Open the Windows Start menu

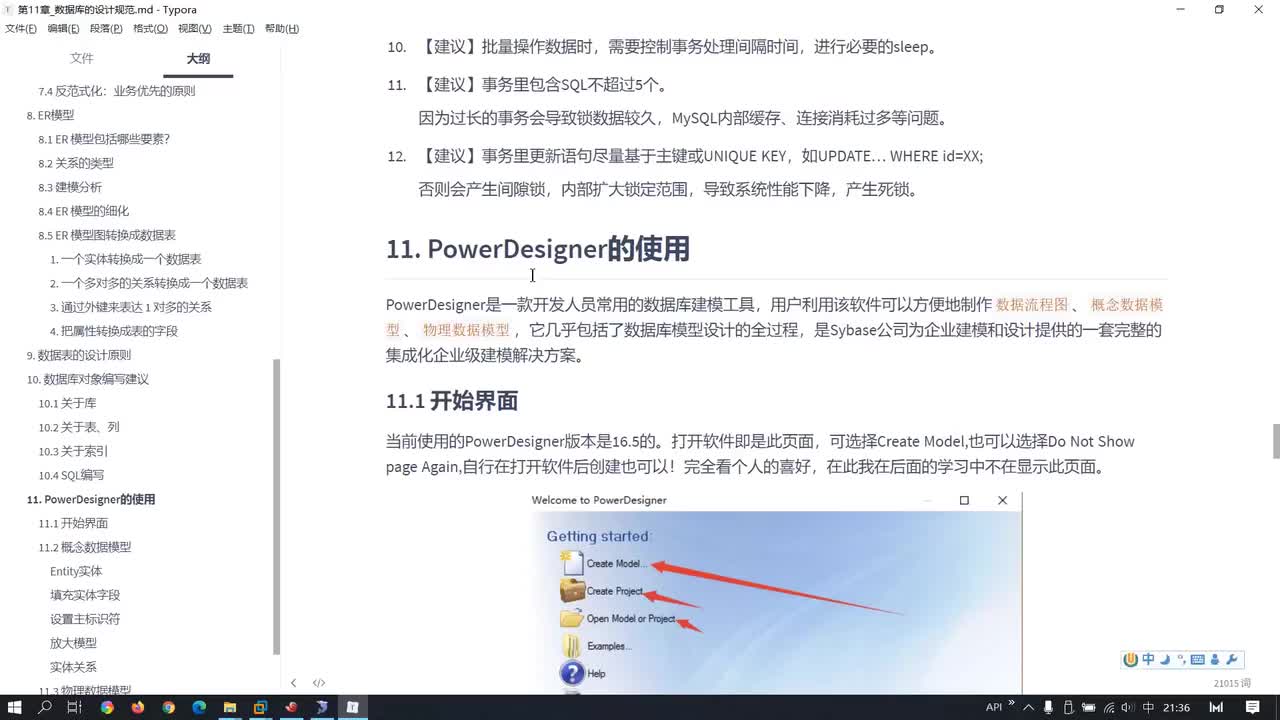pyautogui.click(x=17, y=707)
